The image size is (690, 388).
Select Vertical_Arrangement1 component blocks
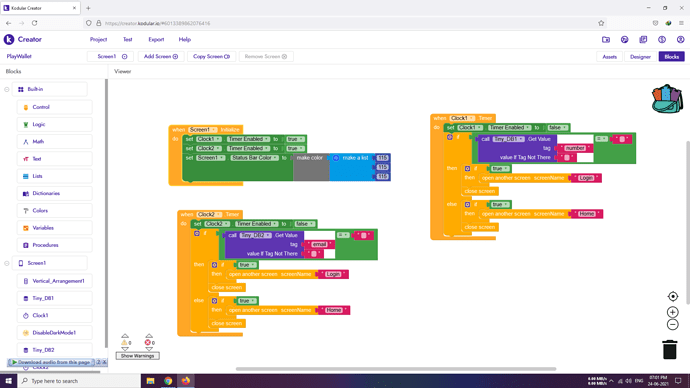[54, 281]
